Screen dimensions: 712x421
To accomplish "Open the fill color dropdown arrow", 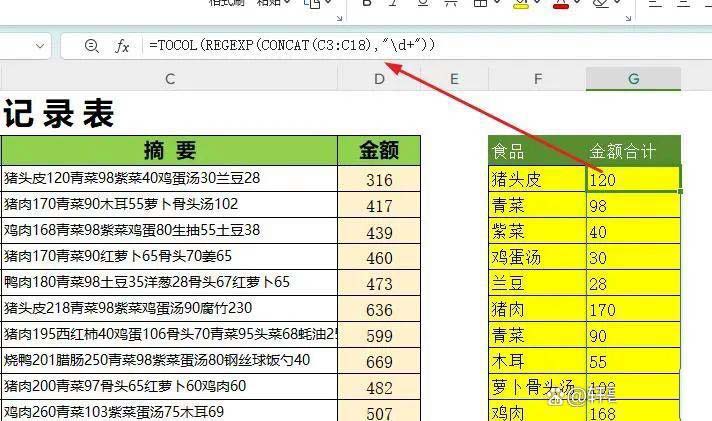I will (538, 4).
